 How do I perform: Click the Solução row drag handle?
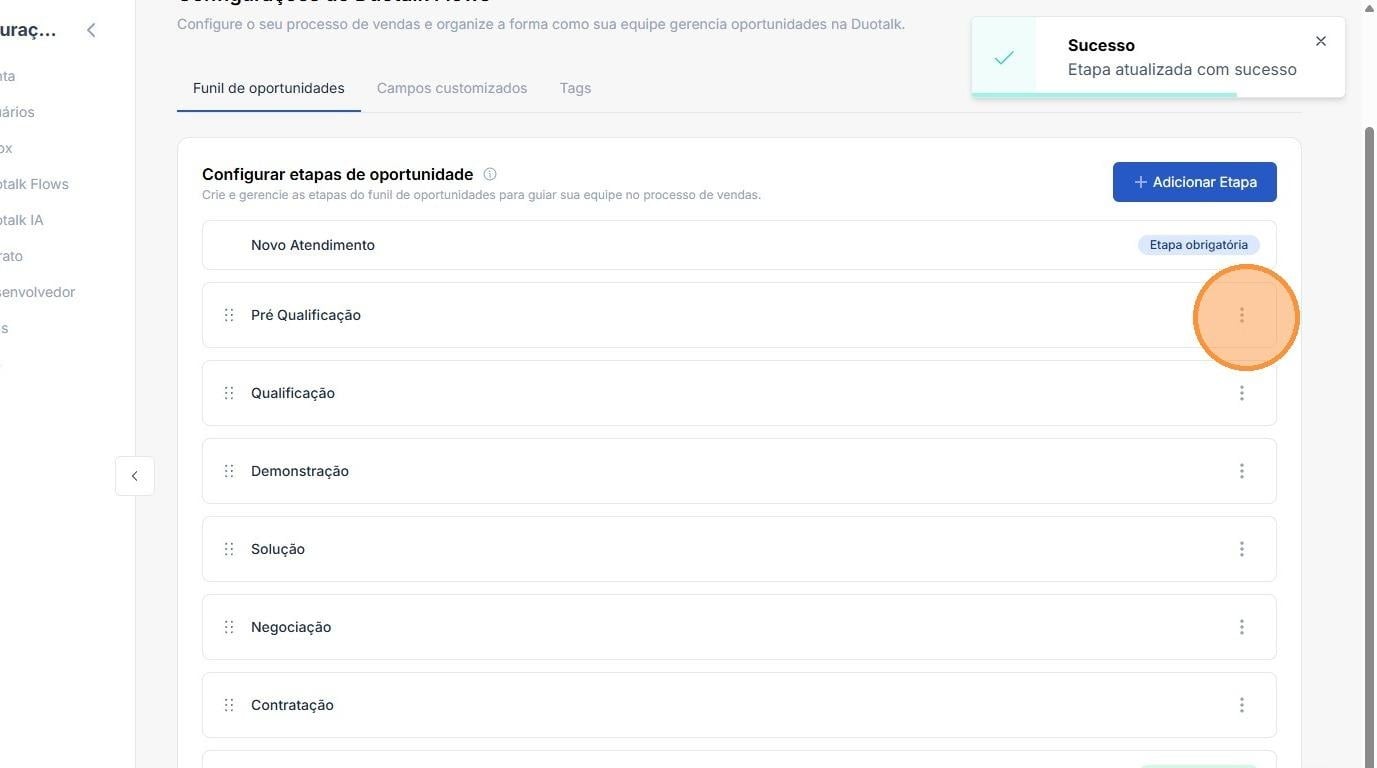click(x=229, y=549)
